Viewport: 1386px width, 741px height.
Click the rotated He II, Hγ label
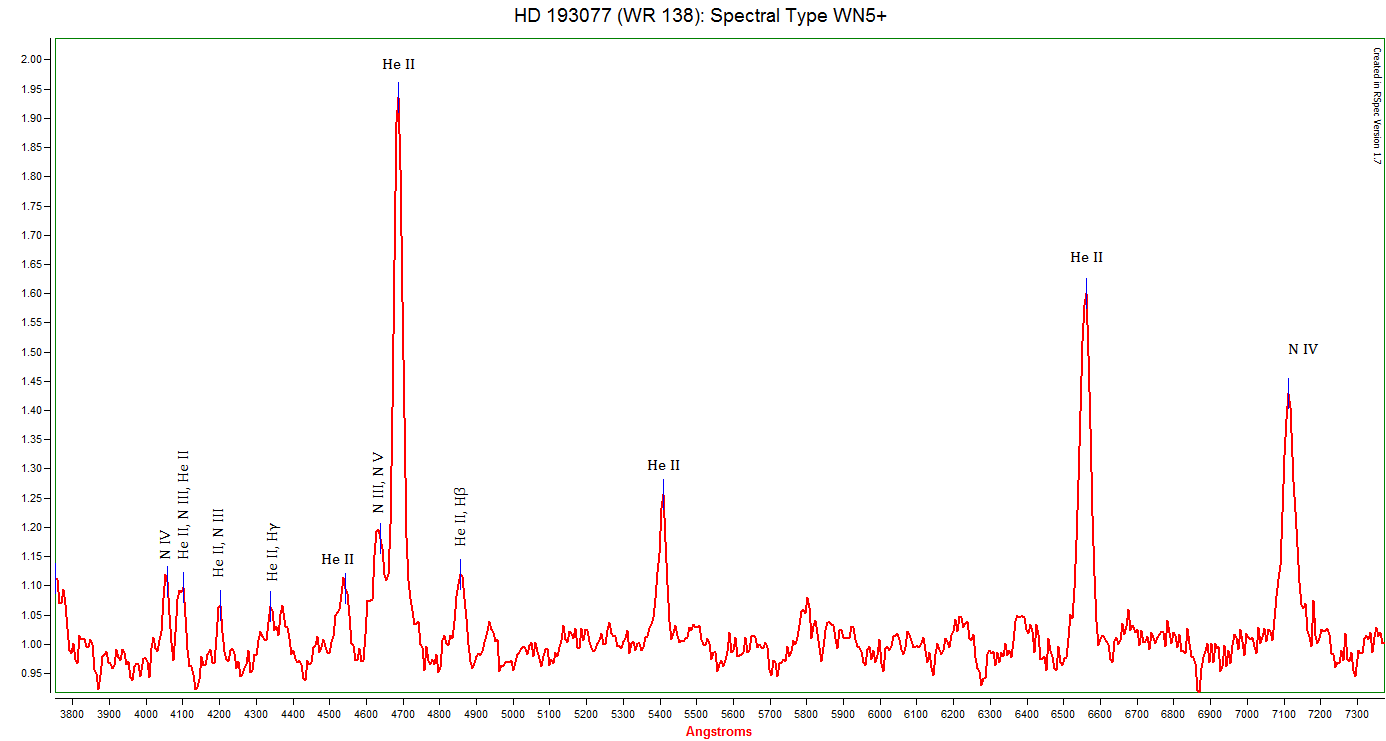(x=272, y=551)
